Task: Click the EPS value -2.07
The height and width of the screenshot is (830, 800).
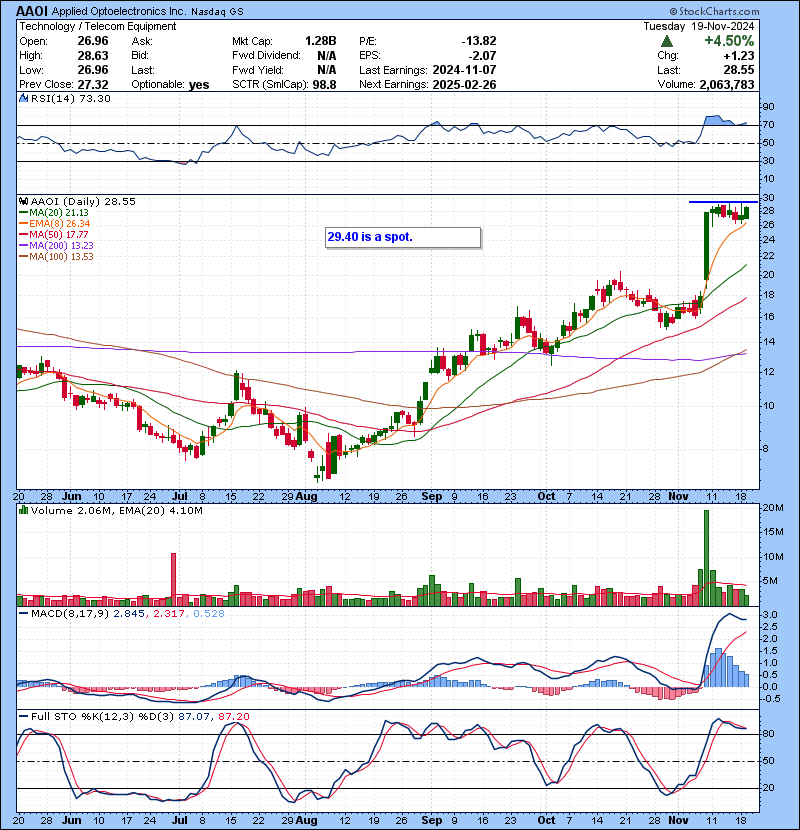Action: coord(482,56)
